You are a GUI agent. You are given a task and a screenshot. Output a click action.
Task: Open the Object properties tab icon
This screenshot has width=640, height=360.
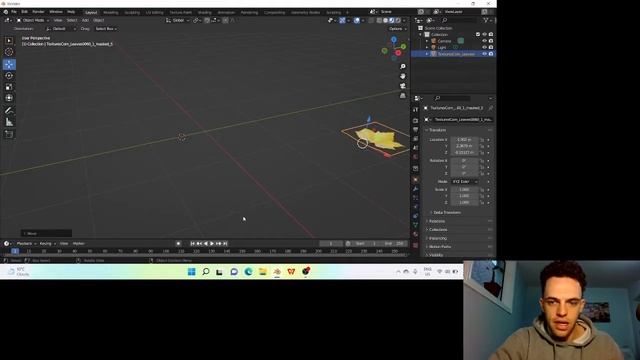(x=416, y=180)
